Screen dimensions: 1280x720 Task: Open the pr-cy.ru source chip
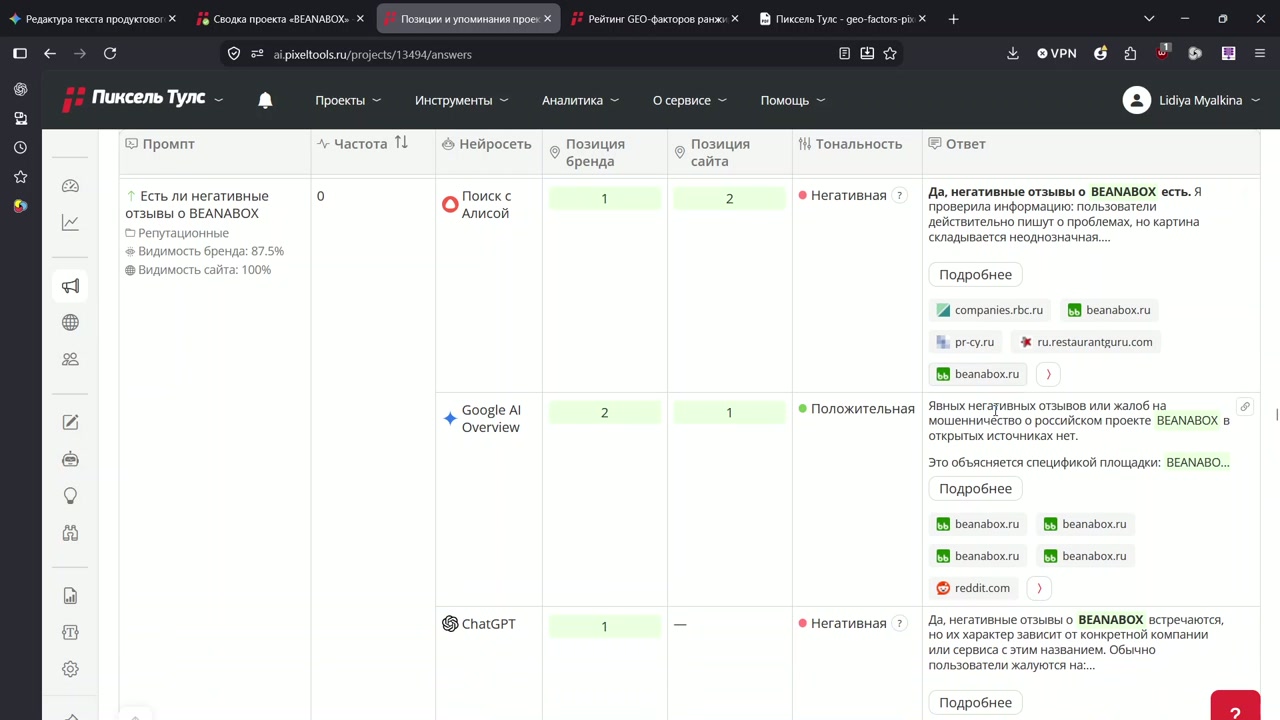965,342
